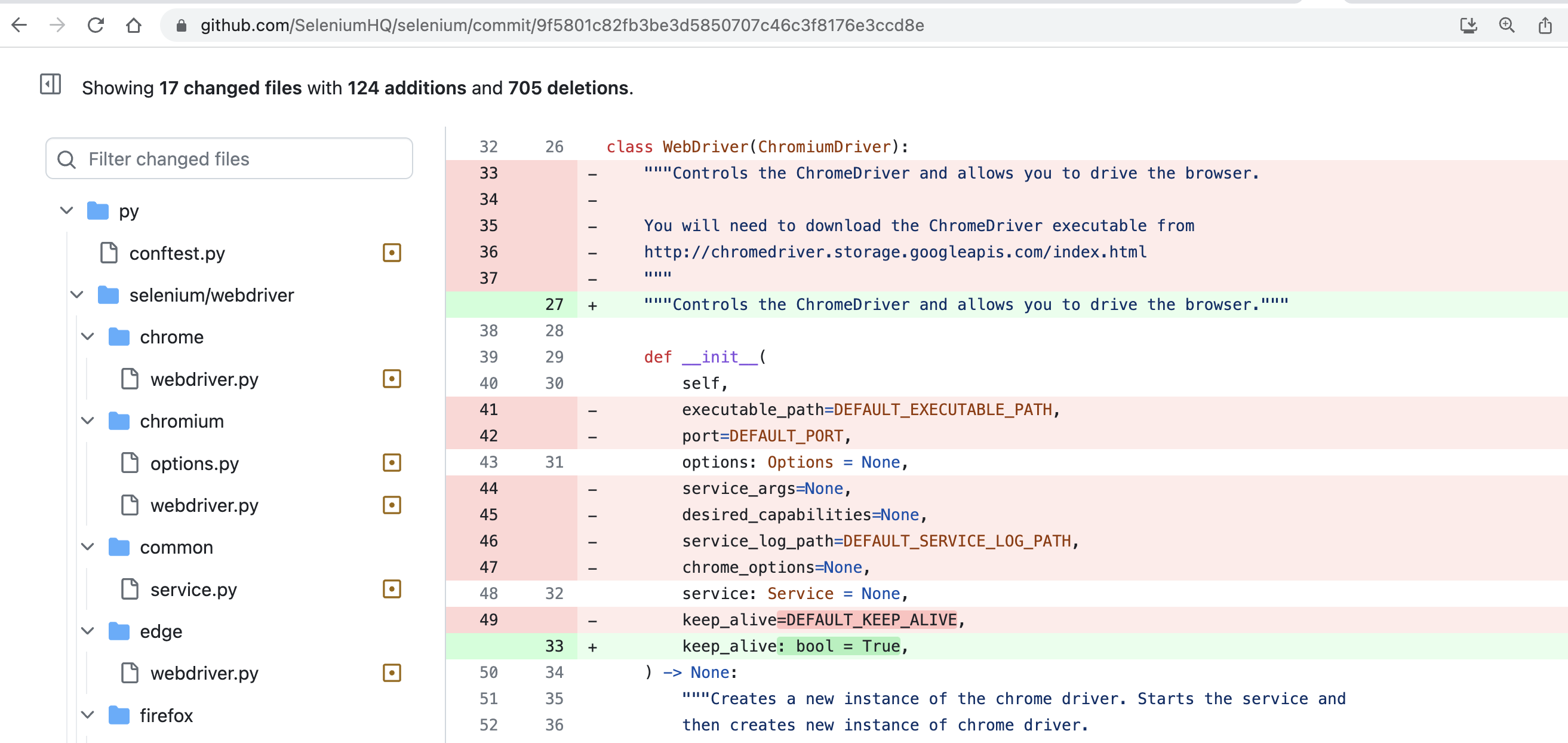Collapse the file tree sidebar panel icon
Image resolution: width=1568 pixels, height=743 pixels.
[x=50, y=84]
